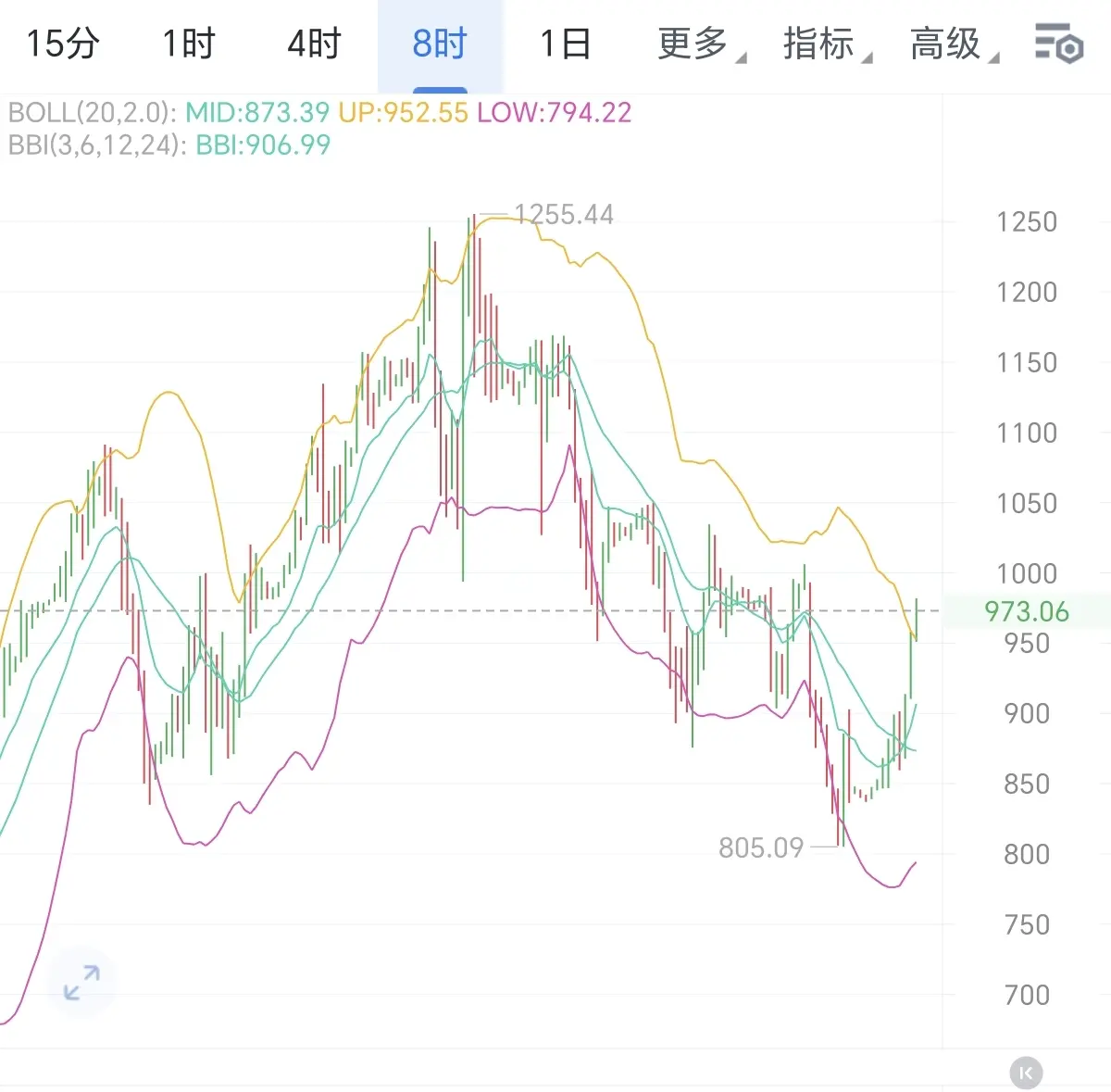
Task: Tap the MID:873.39 value
Action: point(257,113)
